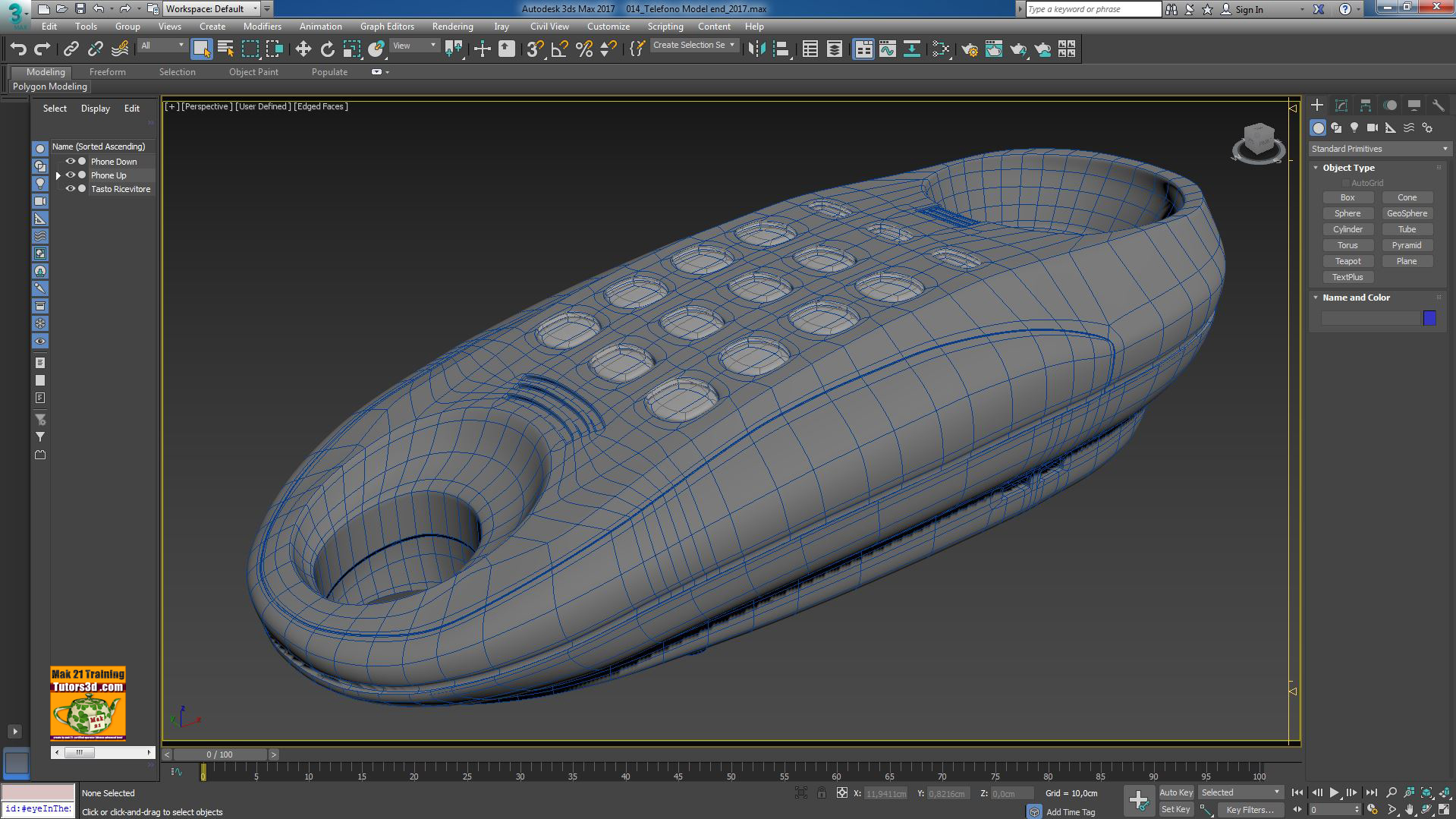Activate the Select and Move tool
Viewport: 1456px width, 819px height.
point(303,48)
